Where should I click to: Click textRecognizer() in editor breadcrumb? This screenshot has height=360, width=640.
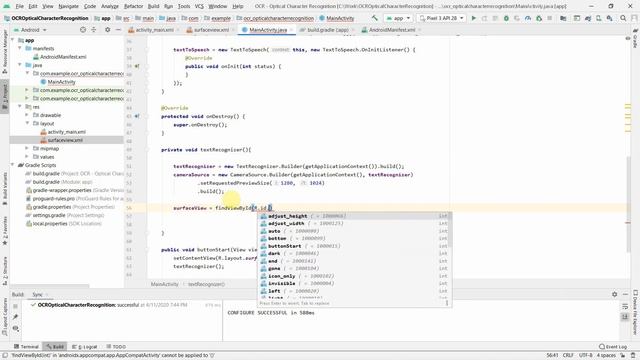click(206, 284)
